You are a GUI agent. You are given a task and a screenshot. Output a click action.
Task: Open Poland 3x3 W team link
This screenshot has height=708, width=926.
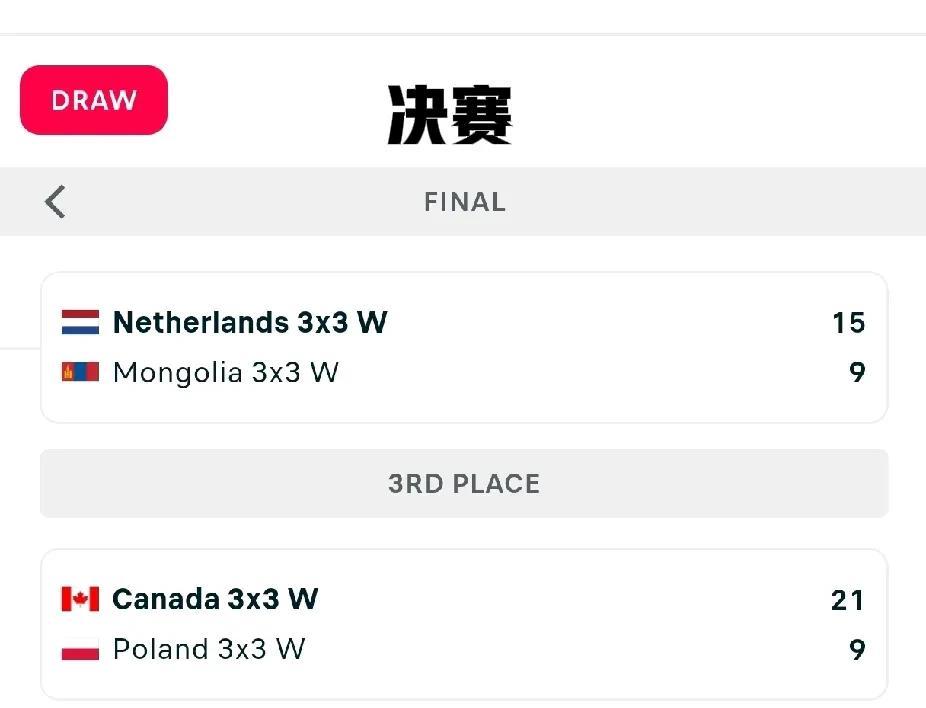(209, 649)
